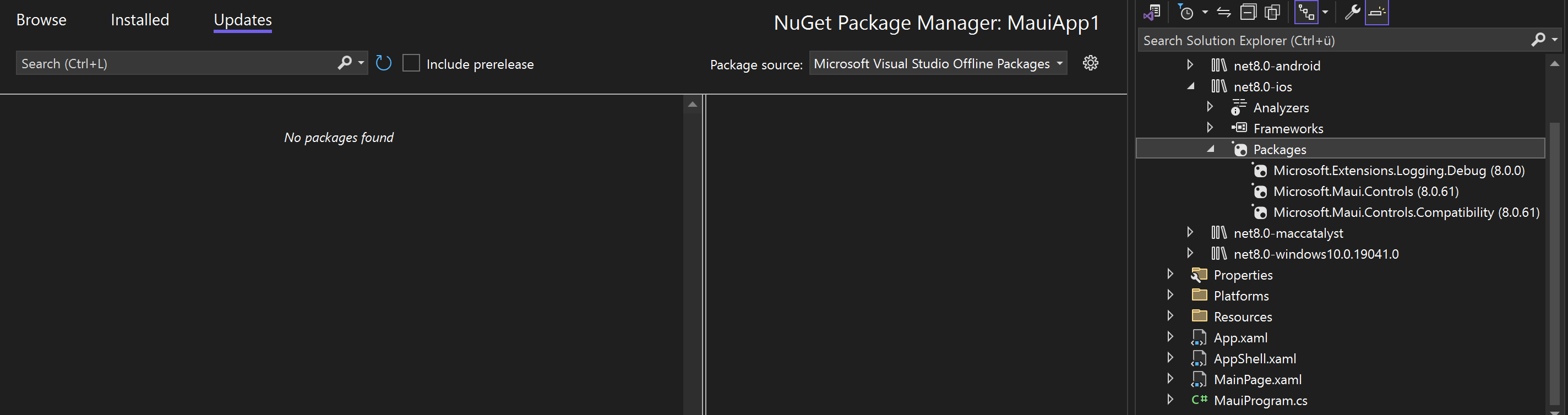1568x415 pixels.
Task: Click Solution Explorer scroll-up arrow
Action: click(x=1554, y=63)
